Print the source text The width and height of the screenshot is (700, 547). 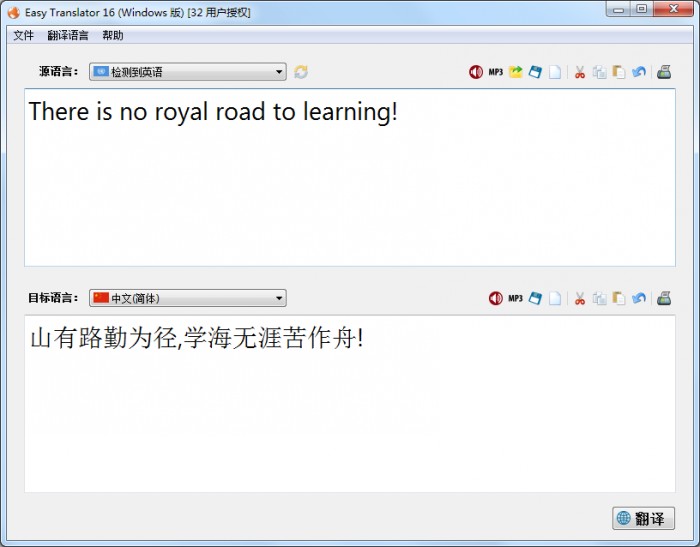664,72
